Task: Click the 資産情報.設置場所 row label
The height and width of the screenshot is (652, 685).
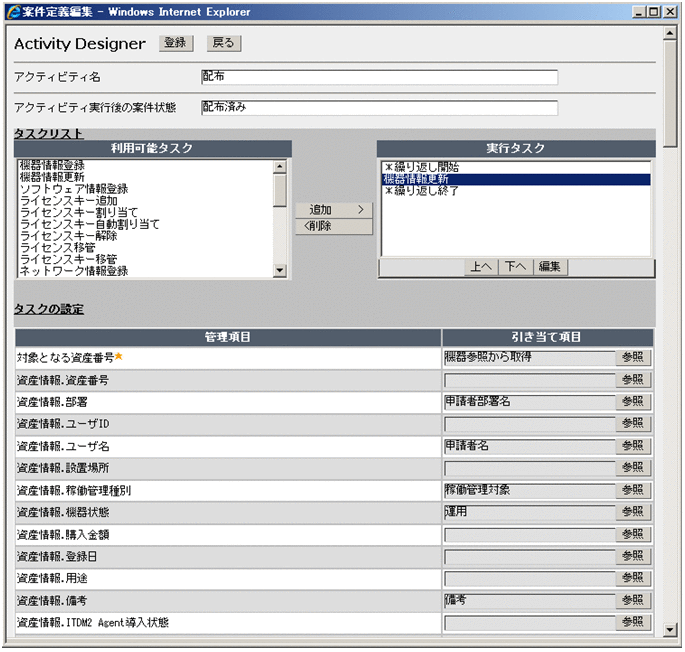Action: tap(63, 468)
